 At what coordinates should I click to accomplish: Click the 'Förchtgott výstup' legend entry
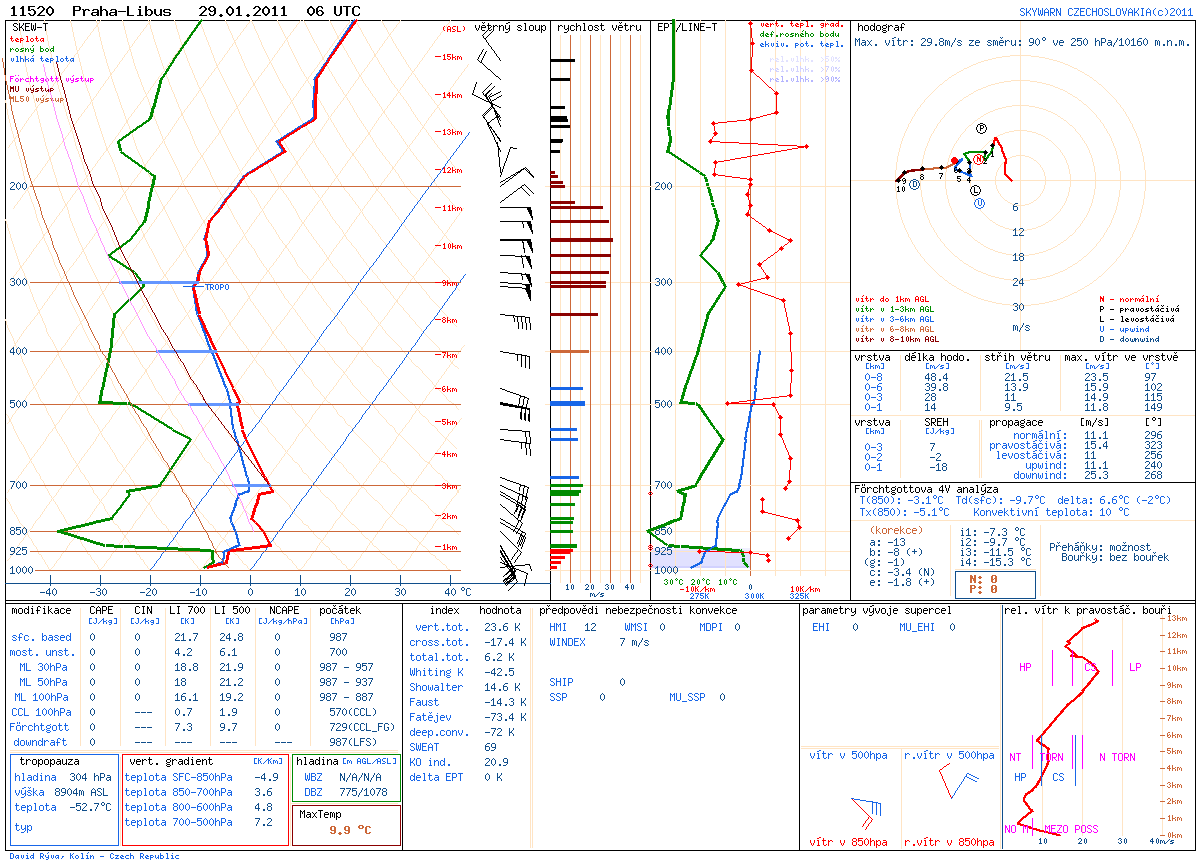(x=52, y=78)
